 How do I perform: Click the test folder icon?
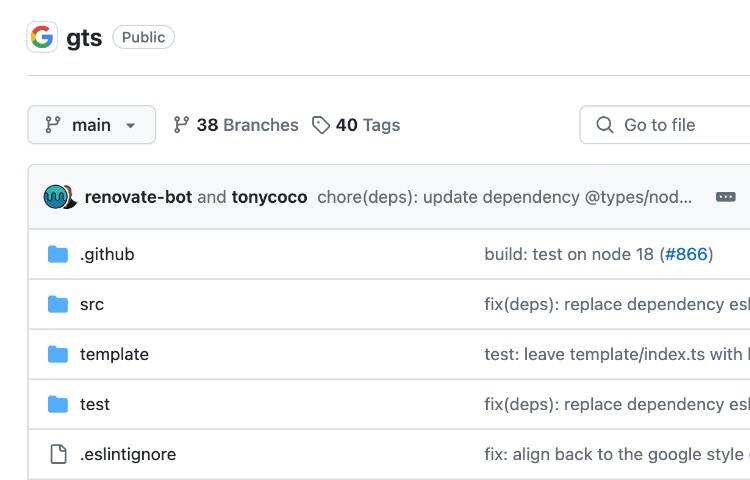click(x=58, y=404)
